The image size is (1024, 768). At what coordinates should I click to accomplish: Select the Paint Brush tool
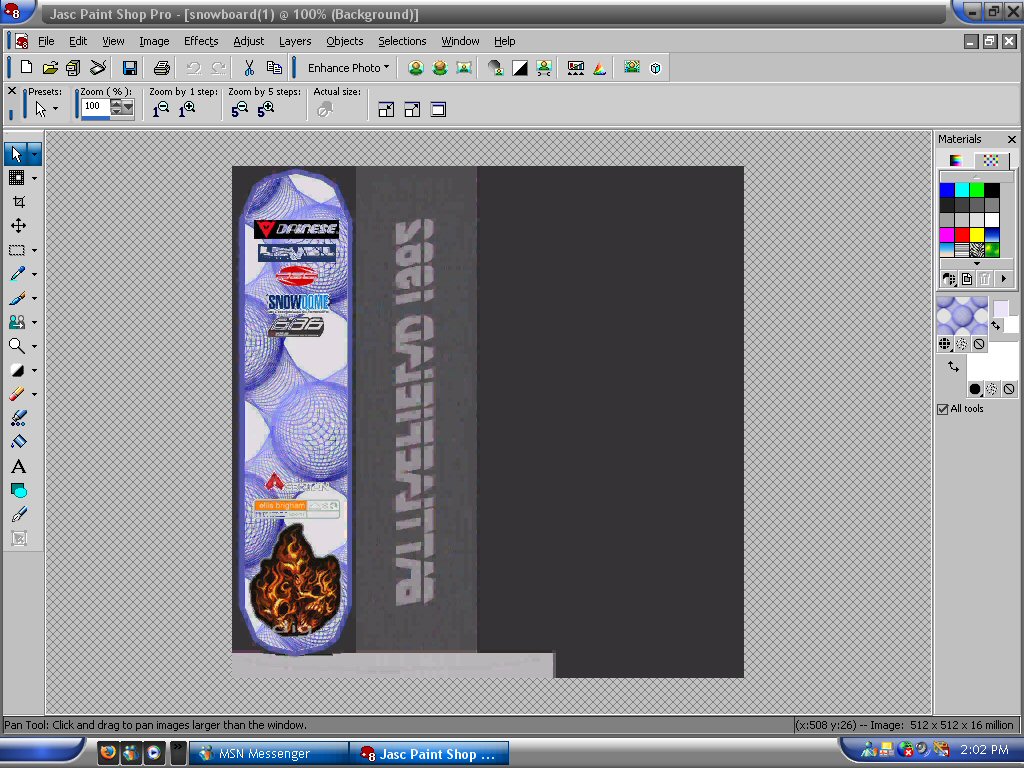[17, 298]
